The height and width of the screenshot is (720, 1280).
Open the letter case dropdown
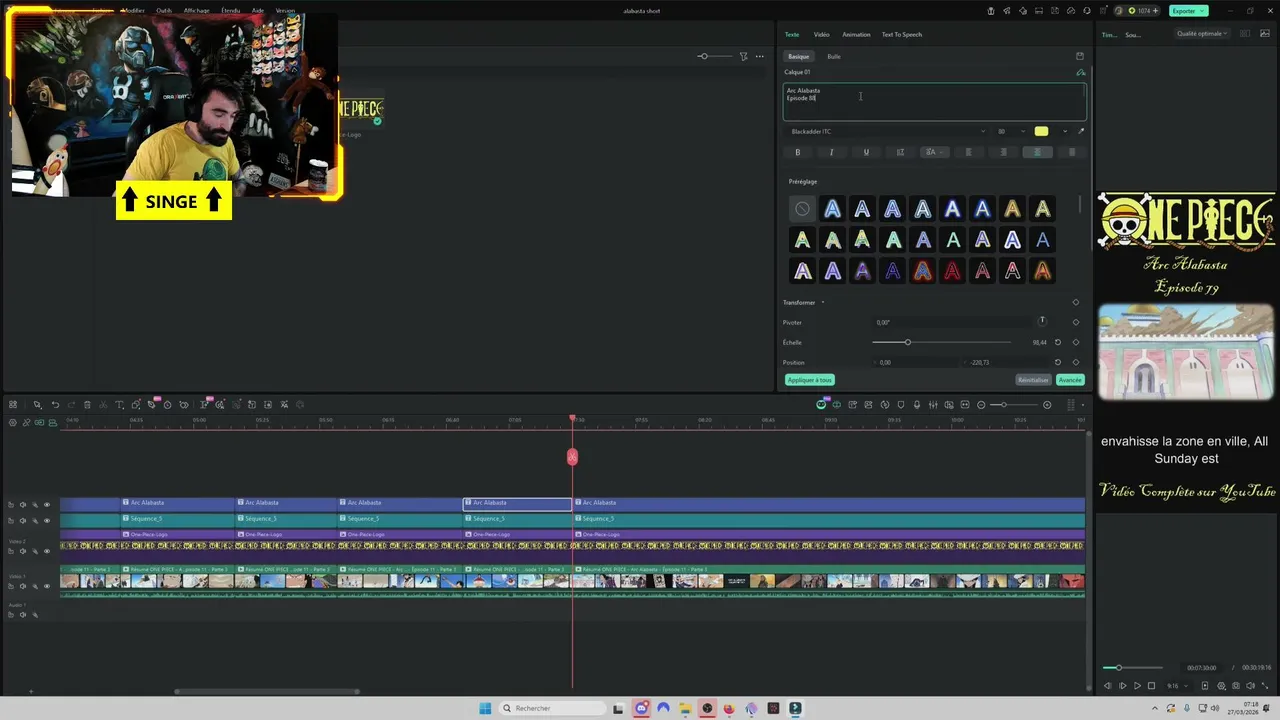935,152
